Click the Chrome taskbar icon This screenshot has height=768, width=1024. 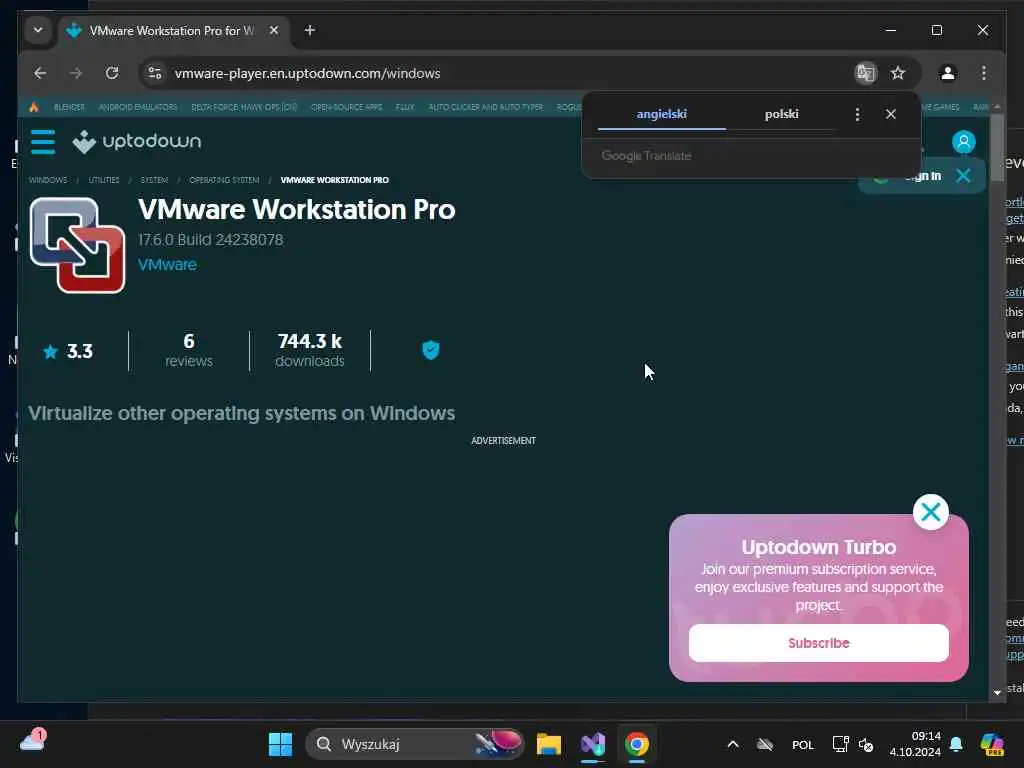click(637, 744)
